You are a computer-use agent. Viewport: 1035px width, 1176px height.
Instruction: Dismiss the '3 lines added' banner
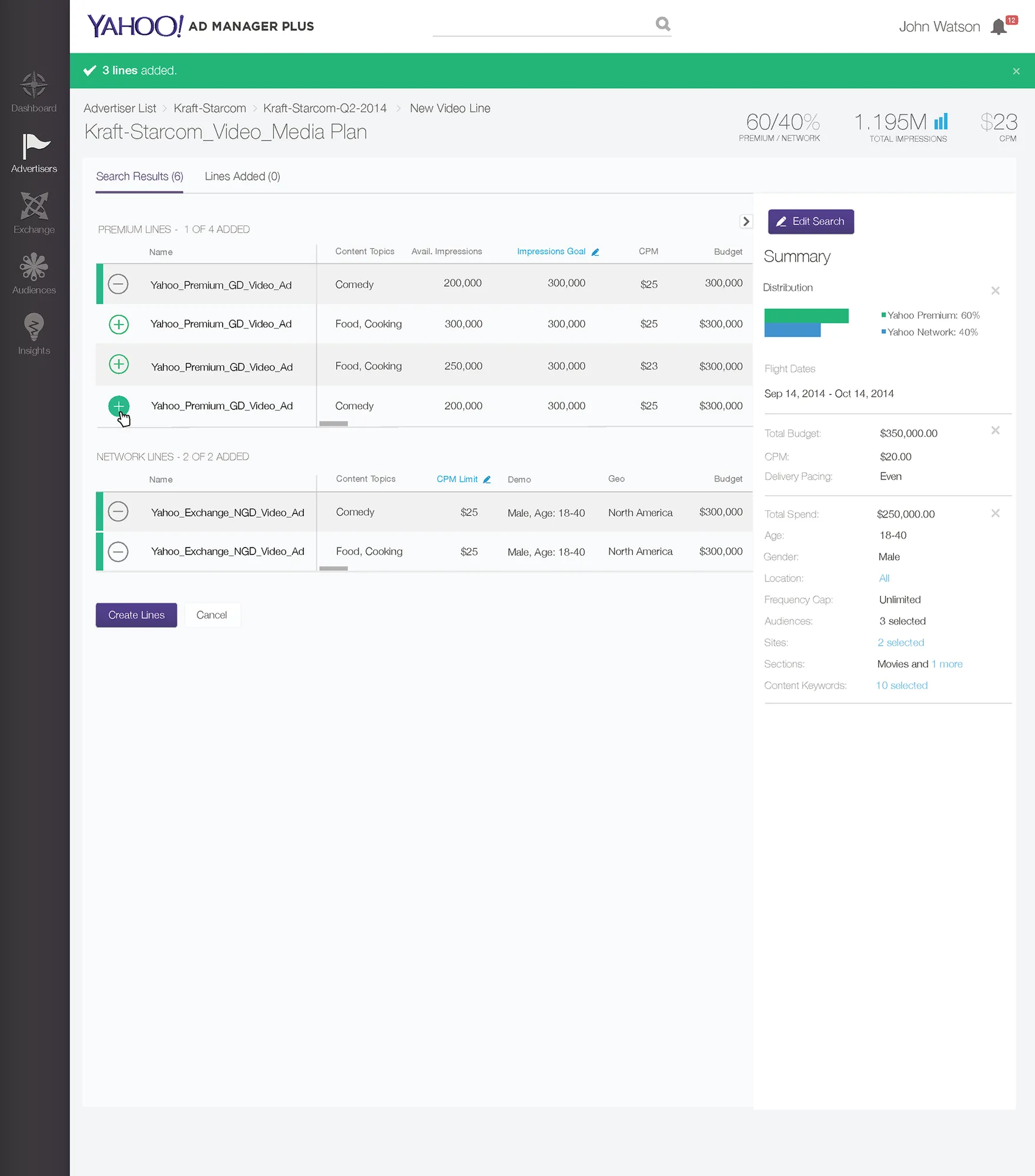1016,71
